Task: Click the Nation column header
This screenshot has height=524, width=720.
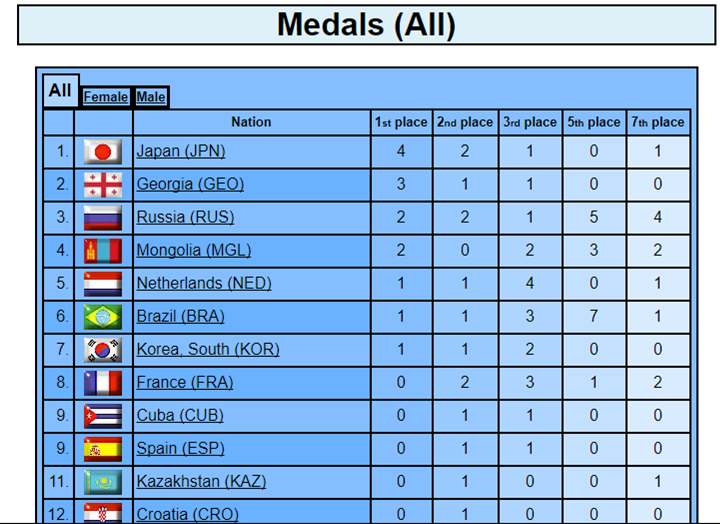Action: tap(251, 122)
